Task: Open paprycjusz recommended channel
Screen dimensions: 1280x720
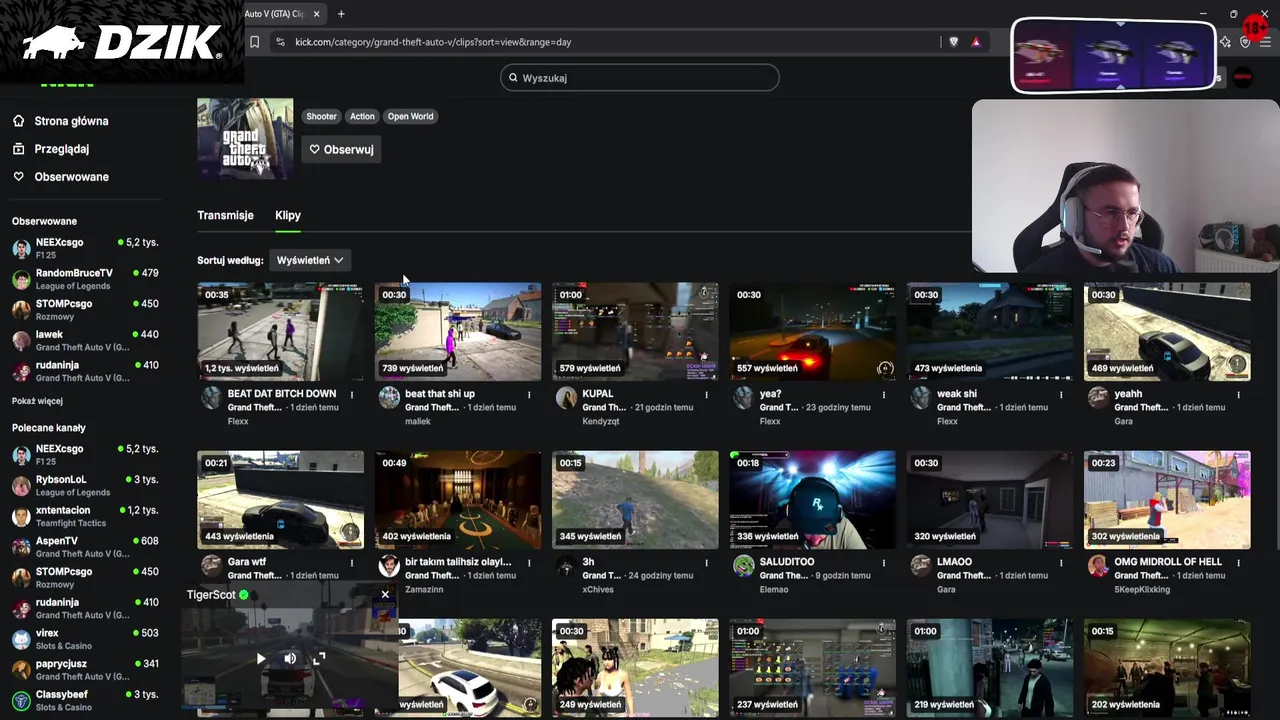Action: point(85,670)
